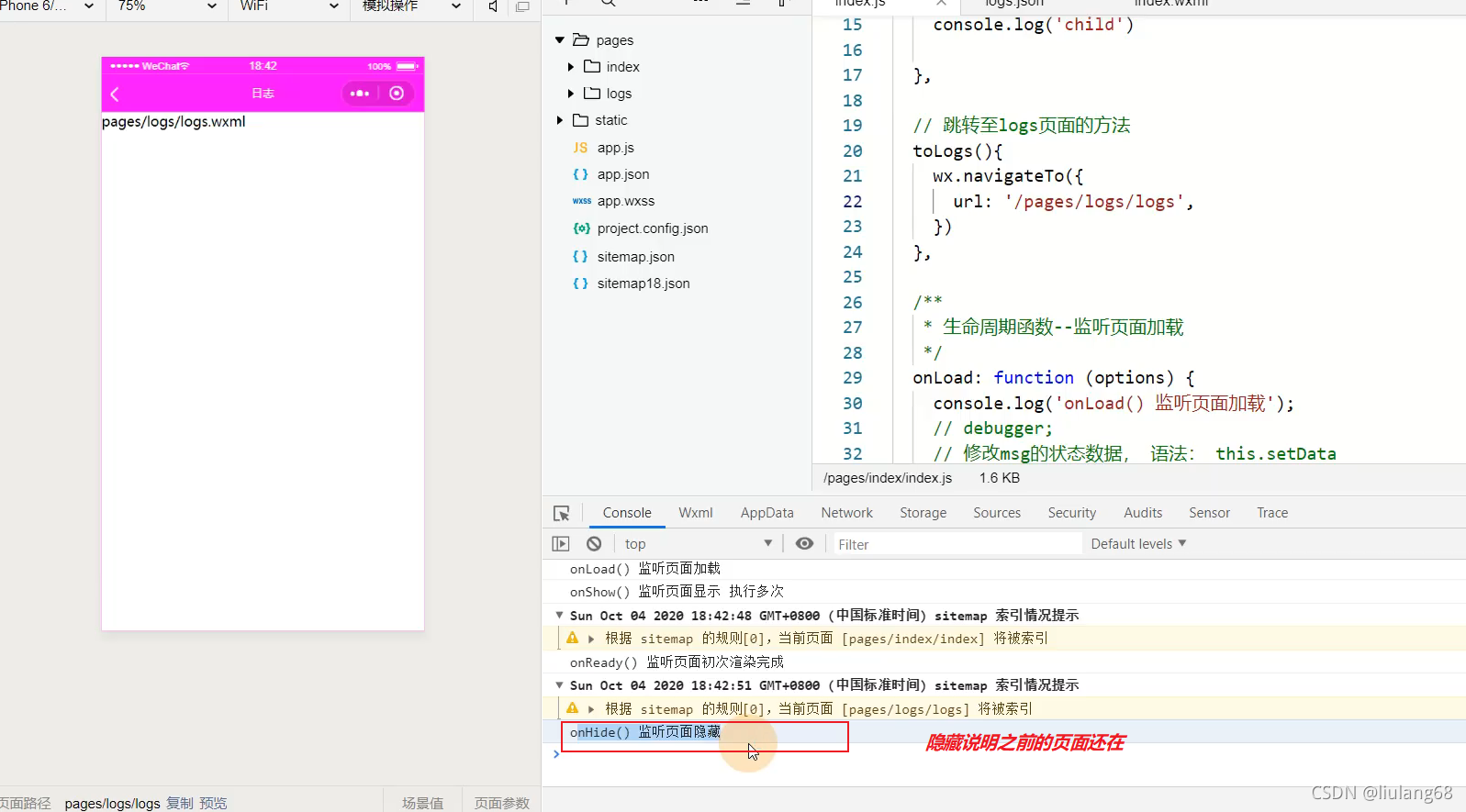Toggle the live expression eye icon
This screenshot has width=1466, height=812.
pos(804,544)
